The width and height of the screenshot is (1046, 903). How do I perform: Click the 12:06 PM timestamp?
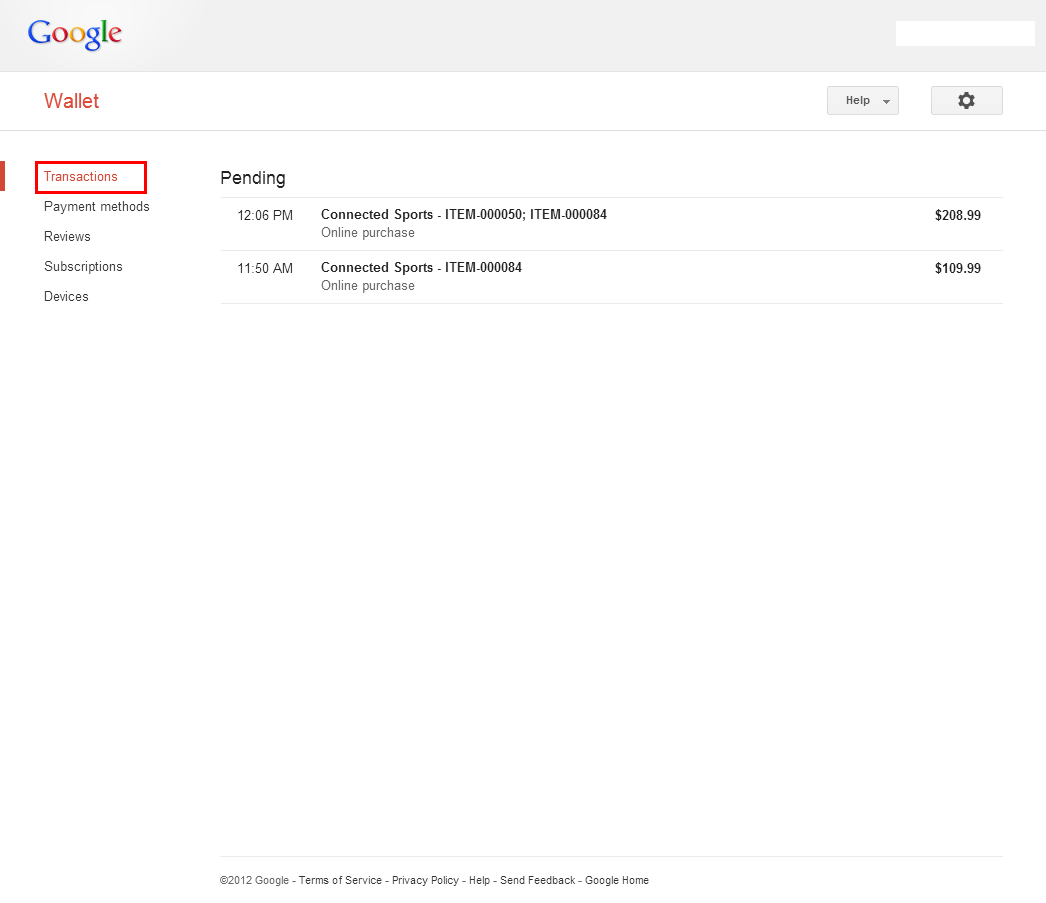265,215
